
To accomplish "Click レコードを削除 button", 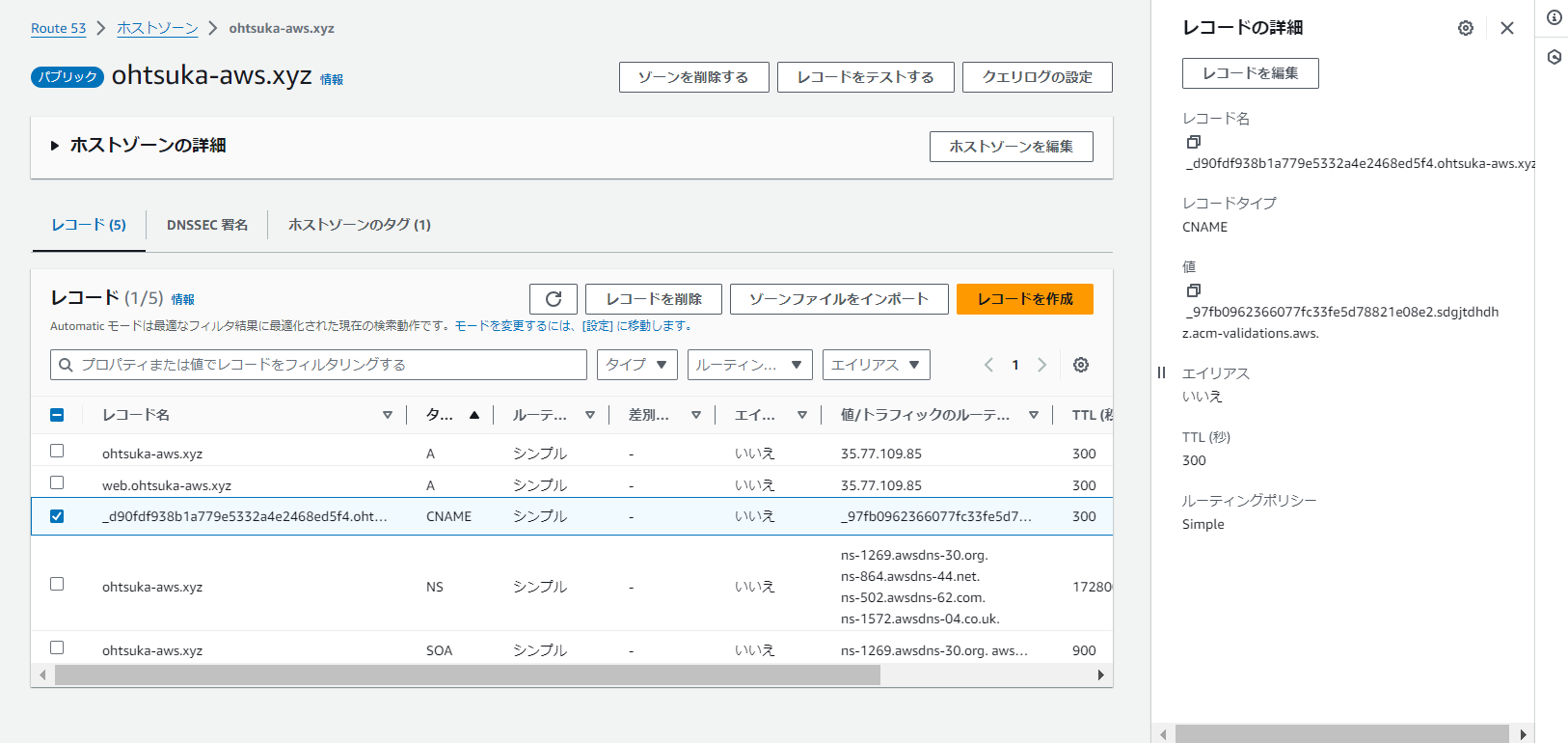I will click(x=654, y=299).
